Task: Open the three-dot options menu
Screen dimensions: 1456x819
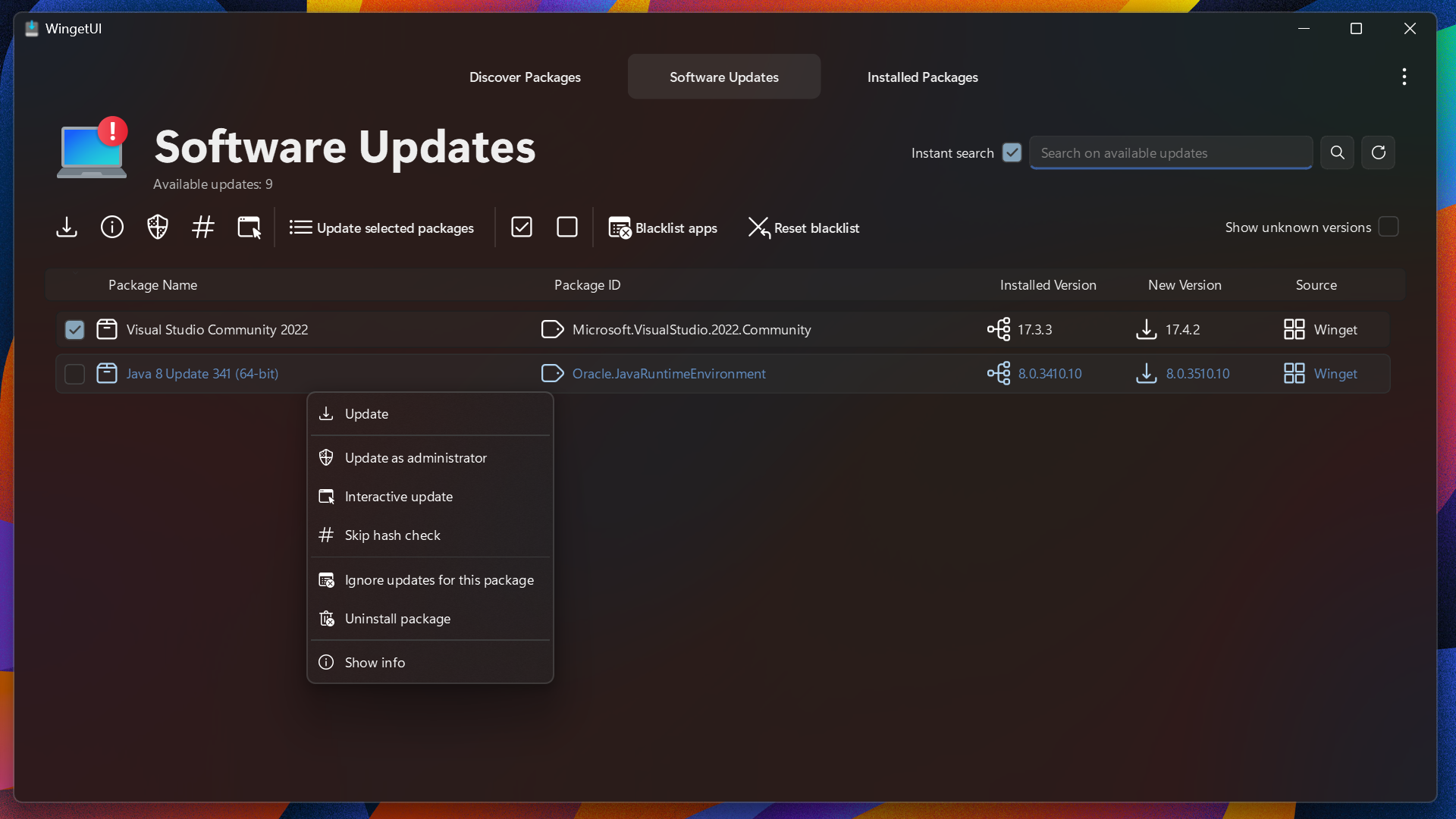Action: (x=1404, y=76)
